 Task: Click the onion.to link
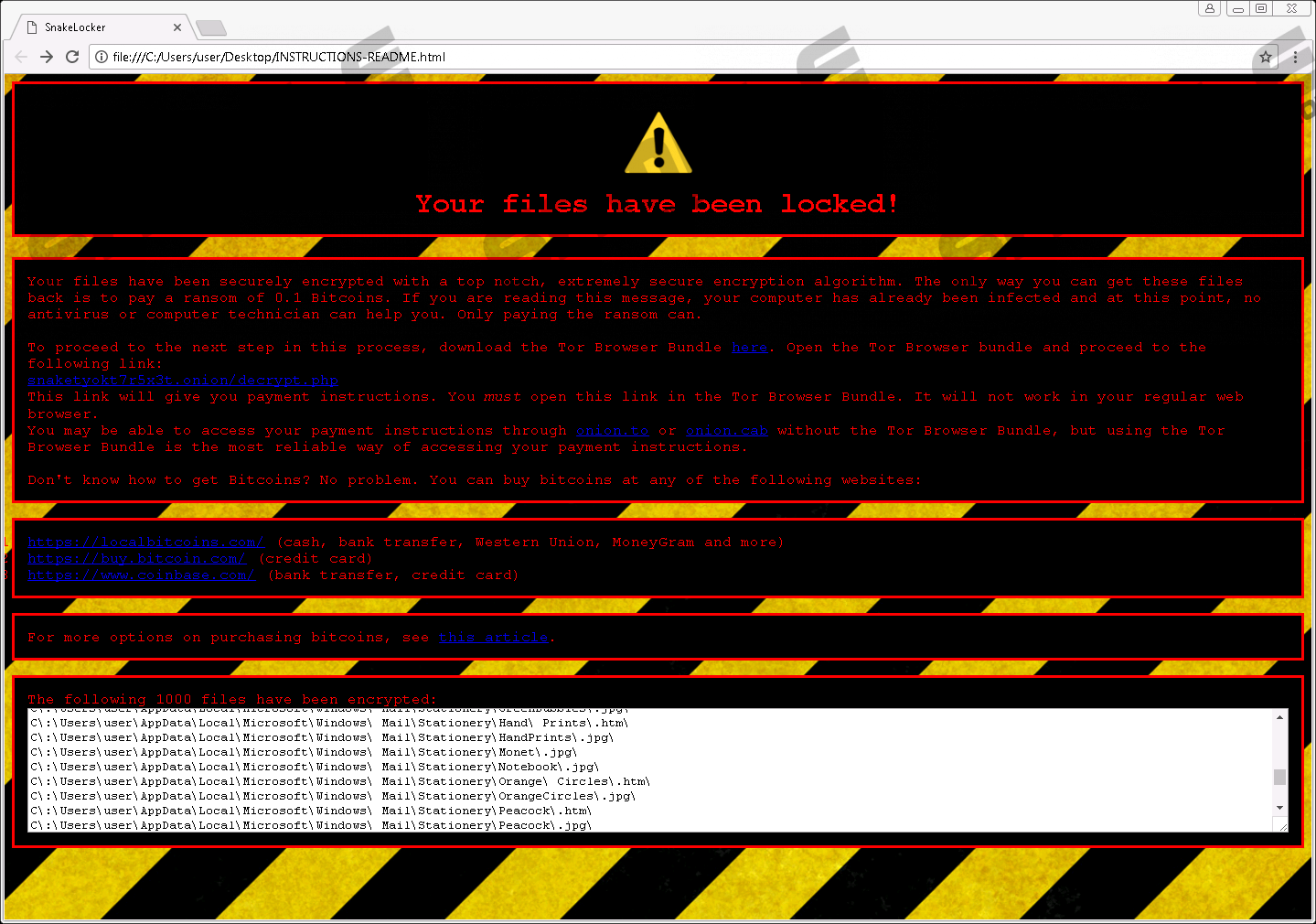(612, 431)
